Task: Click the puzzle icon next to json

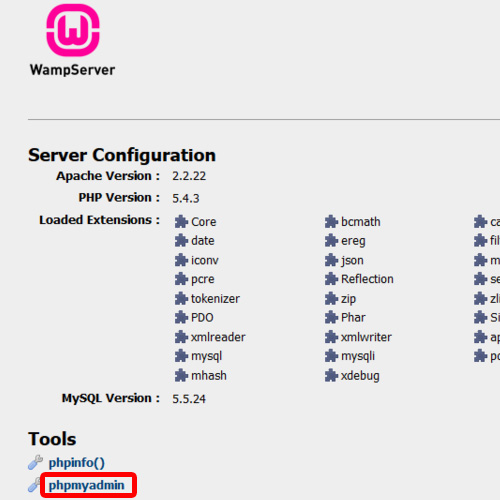Action: [331, 260]
